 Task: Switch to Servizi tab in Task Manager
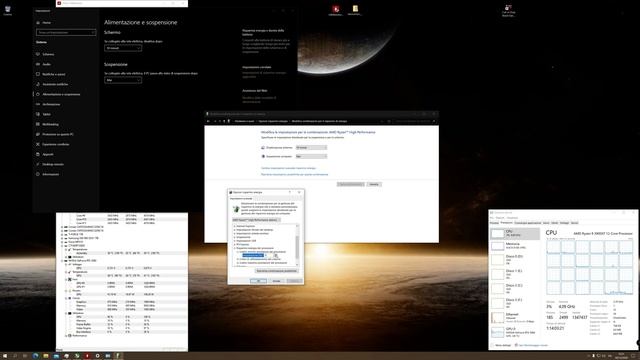pos(574,223)
